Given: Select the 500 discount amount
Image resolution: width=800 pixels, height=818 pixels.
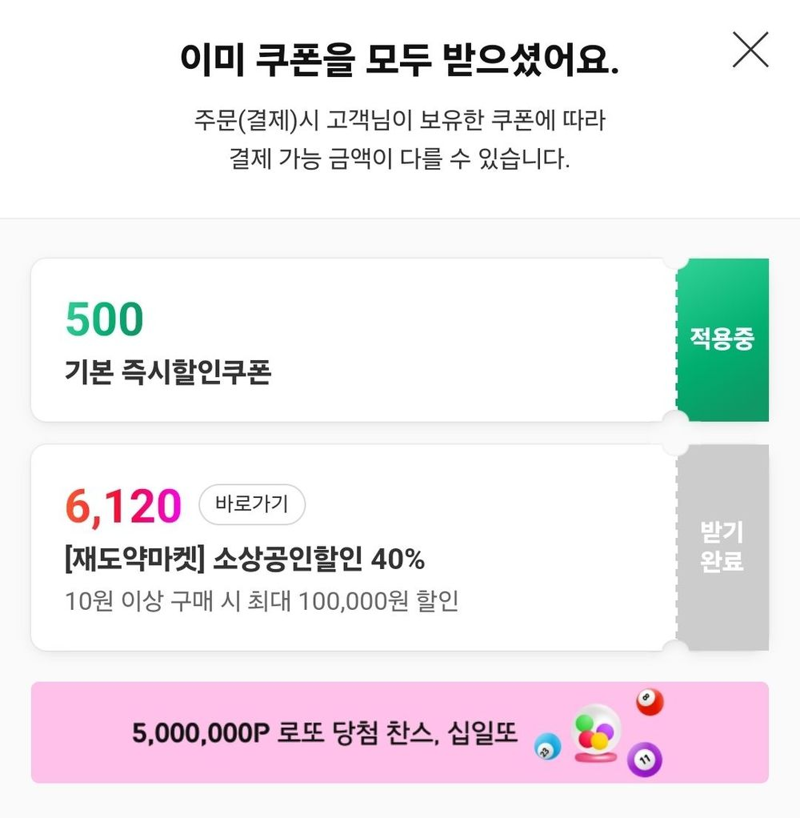Looking at the screenshot, I should [104, 319].
